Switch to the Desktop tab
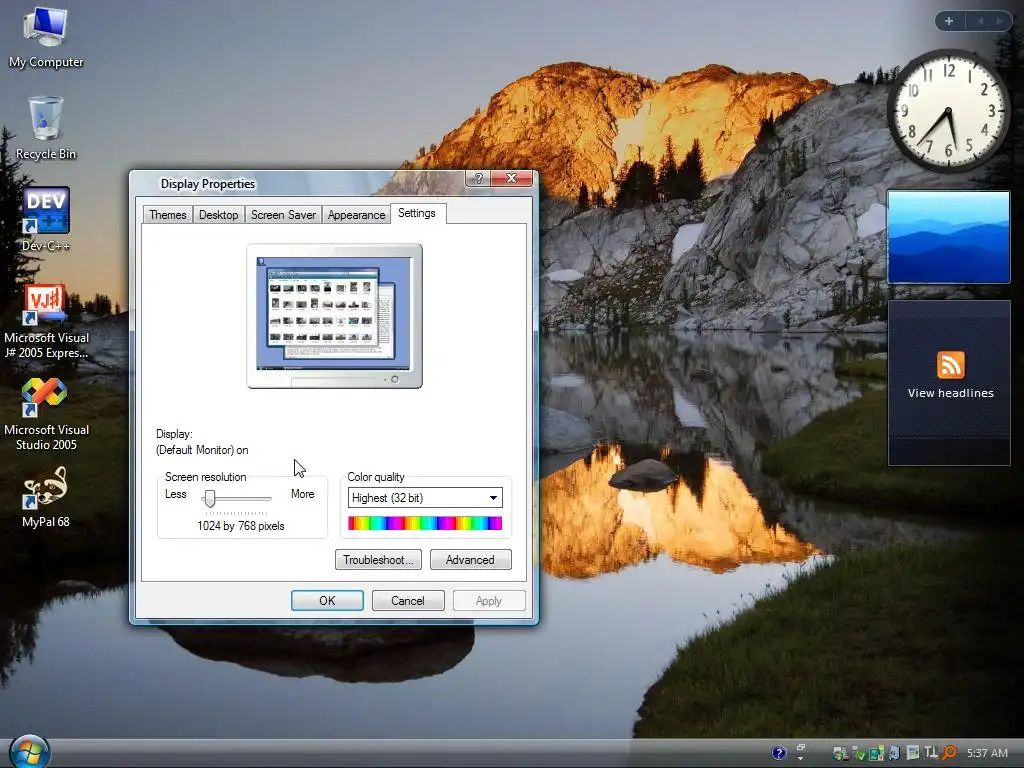 [x=218, y=215]
